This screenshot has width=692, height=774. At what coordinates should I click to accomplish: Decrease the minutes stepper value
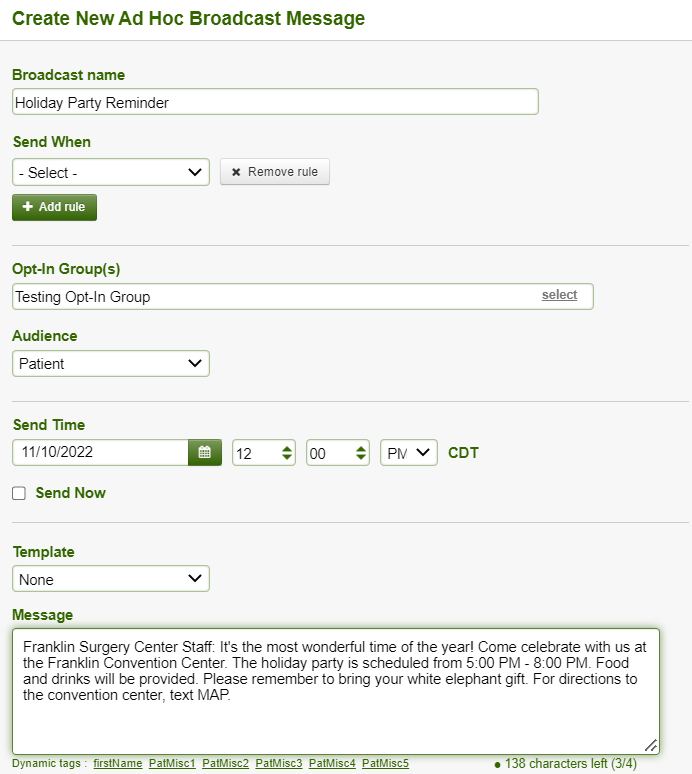coord(361,457)
